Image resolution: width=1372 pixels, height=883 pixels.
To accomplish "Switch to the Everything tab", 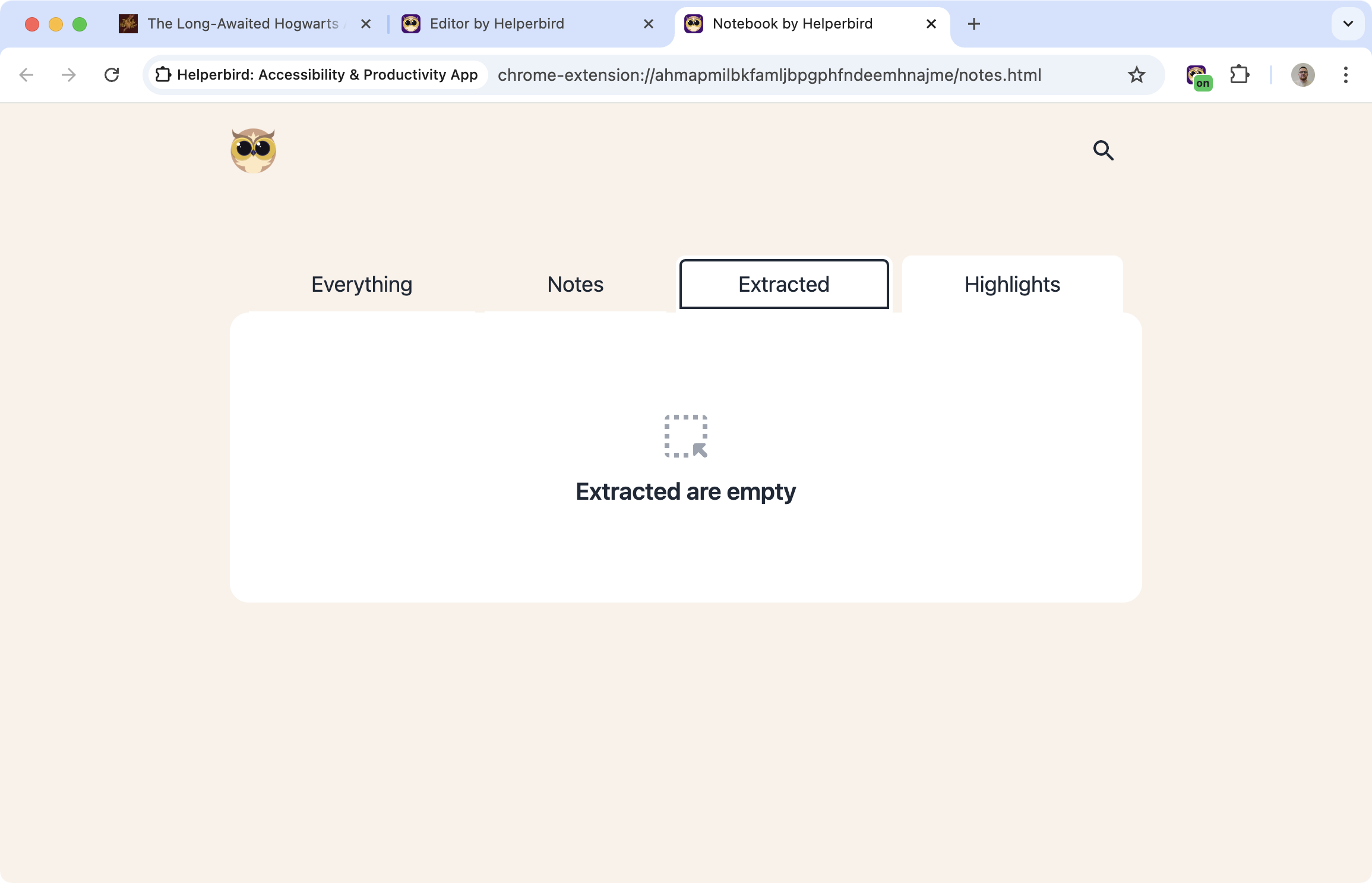I will [362, 284].
